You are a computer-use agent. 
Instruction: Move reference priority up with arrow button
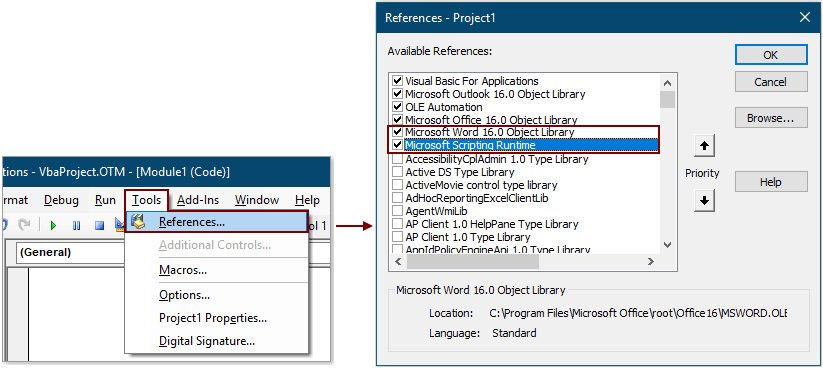click(x=704, y=146)
